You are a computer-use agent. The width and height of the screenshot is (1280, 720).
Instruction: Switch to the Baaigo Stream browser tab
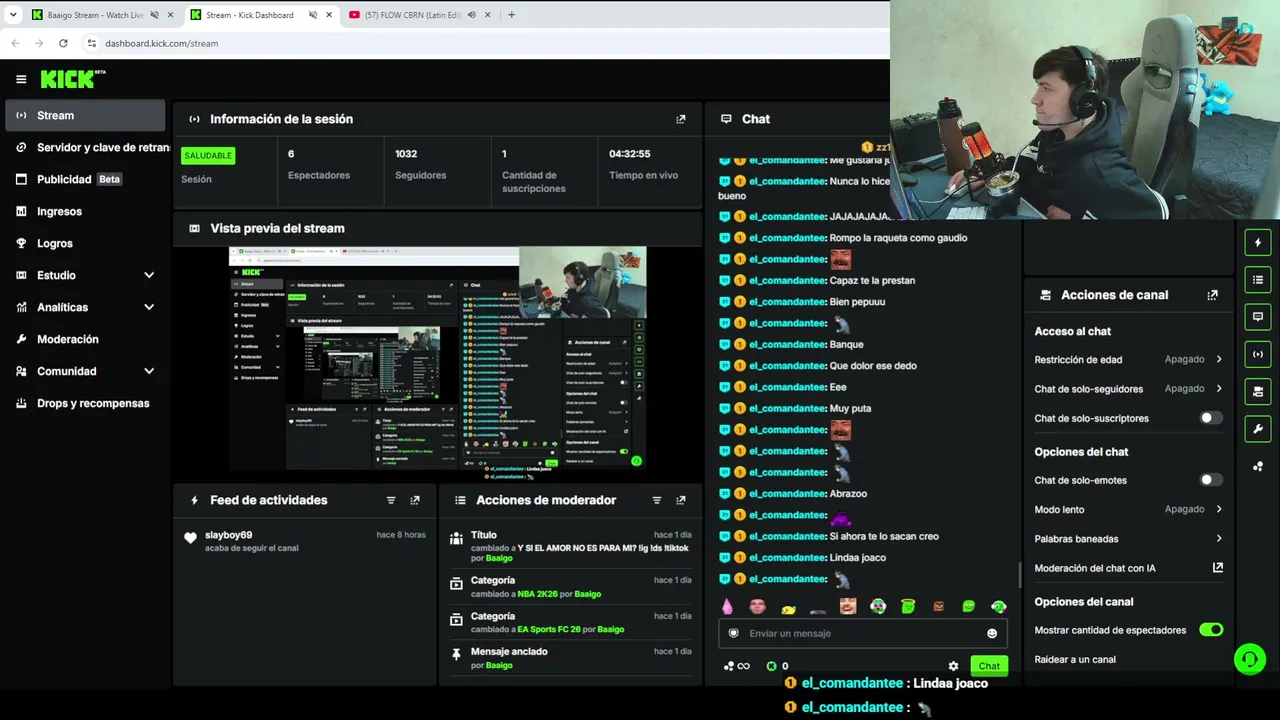coord(95,15)
